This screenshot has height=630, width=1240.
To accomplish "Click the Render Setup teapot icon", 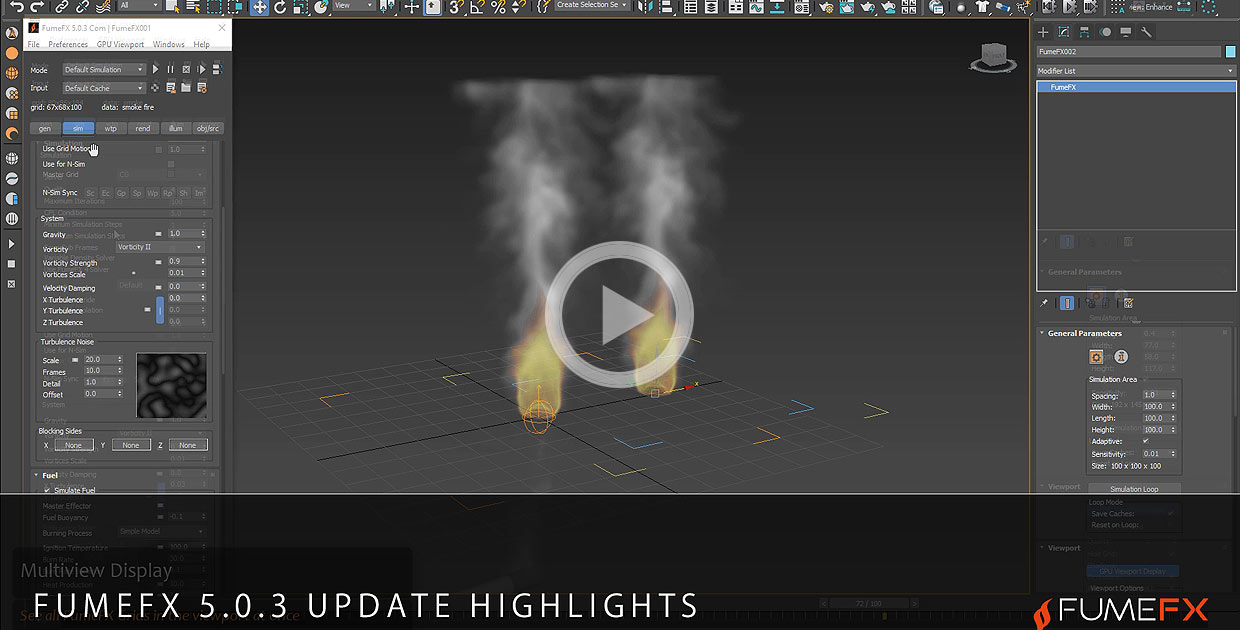I will point(825,7).
